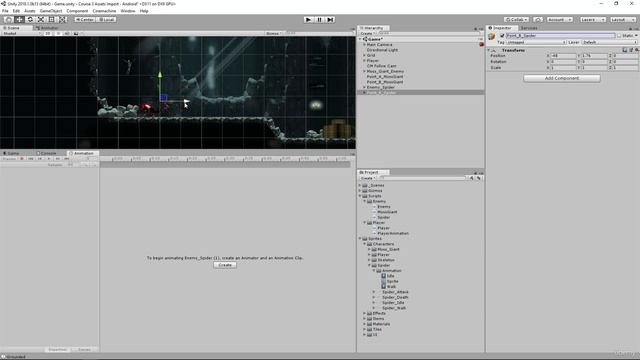Viewport: 640px width, 360px height.
Task: Open the Collab dropdown
Action: click(516, 20)
